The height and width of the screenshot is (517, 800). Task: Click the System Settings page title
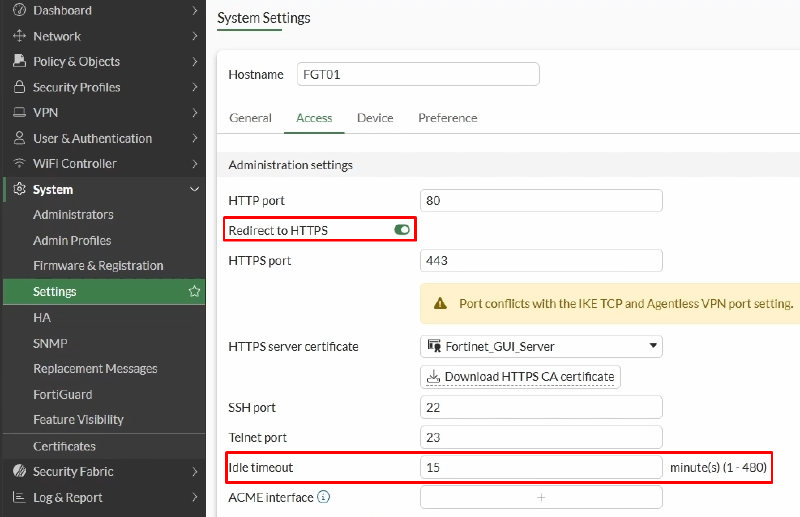[x=264, y=18]
